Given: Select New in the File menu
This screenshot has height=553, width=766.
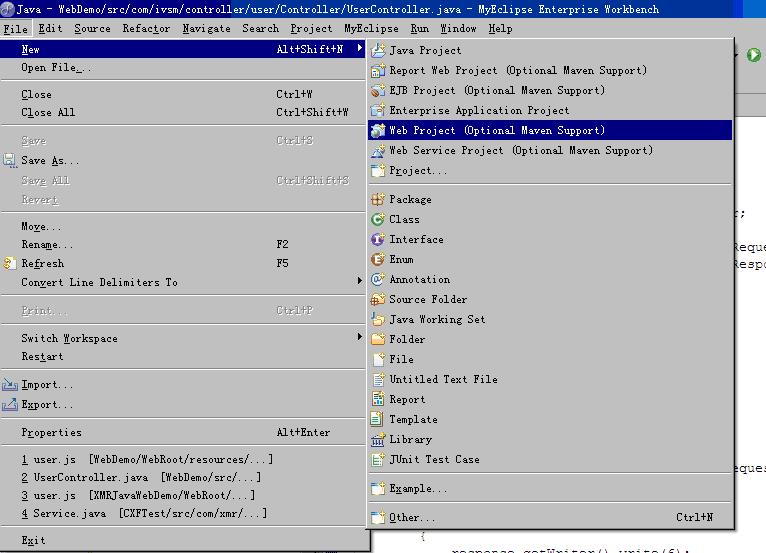Looking at the screenshot, I should point(183,49).
